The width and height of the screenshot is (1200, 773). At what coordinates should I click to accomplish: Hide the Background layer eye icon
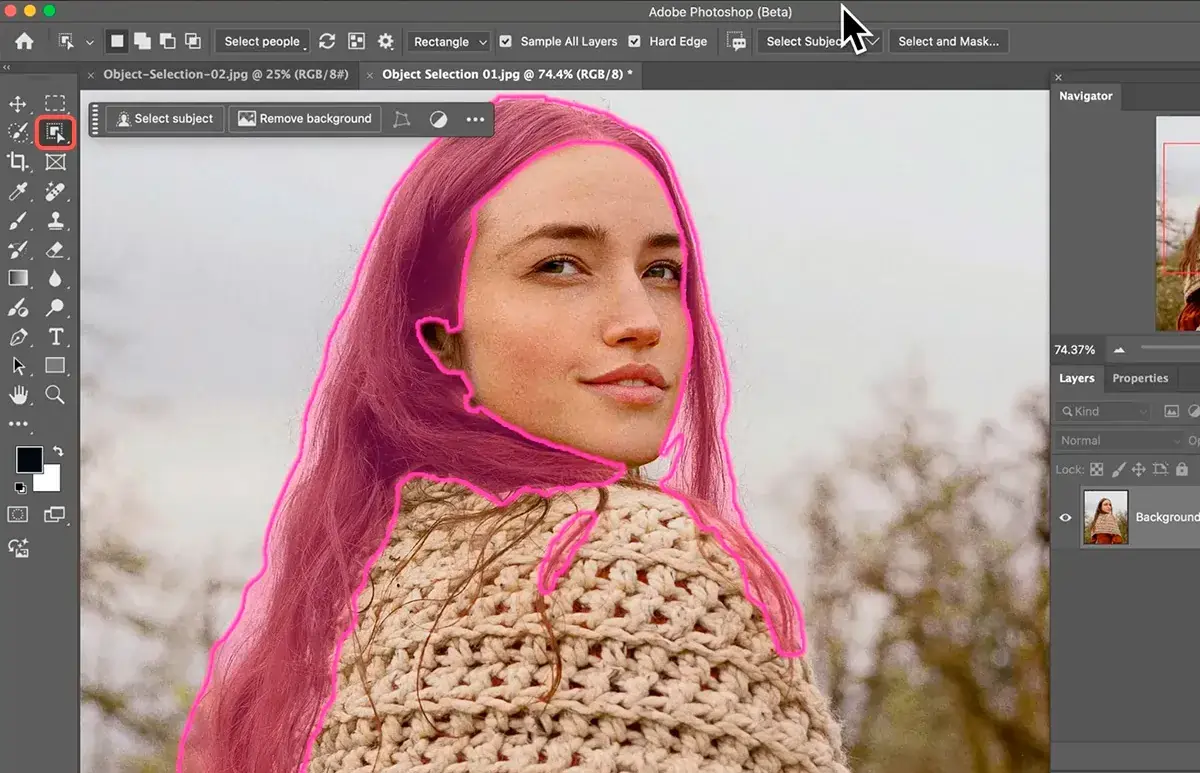(x=1066, y=517)
